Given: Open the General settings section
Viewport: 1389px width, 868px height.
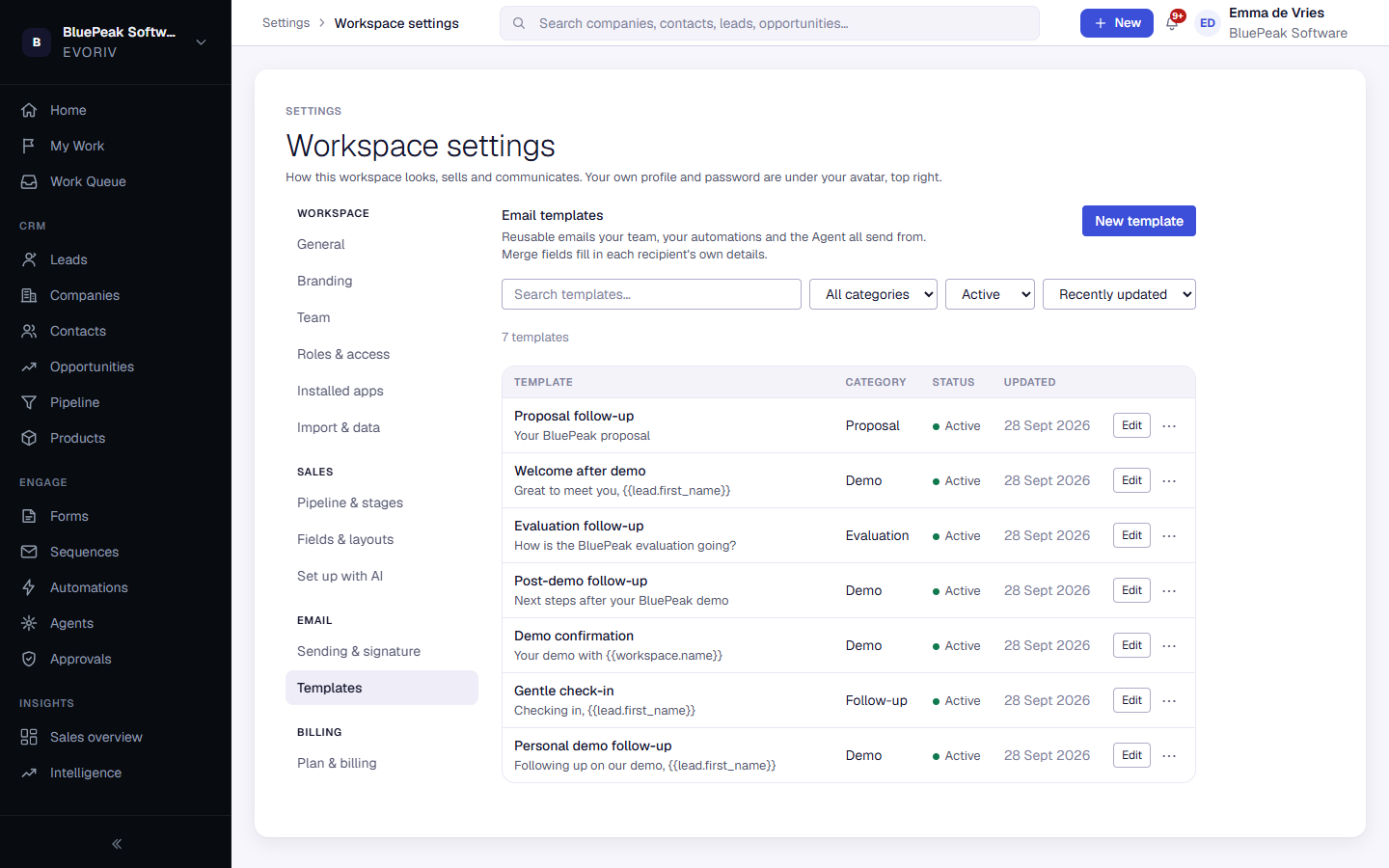Looking at the screenshot, I should click(x=382, y=244).
